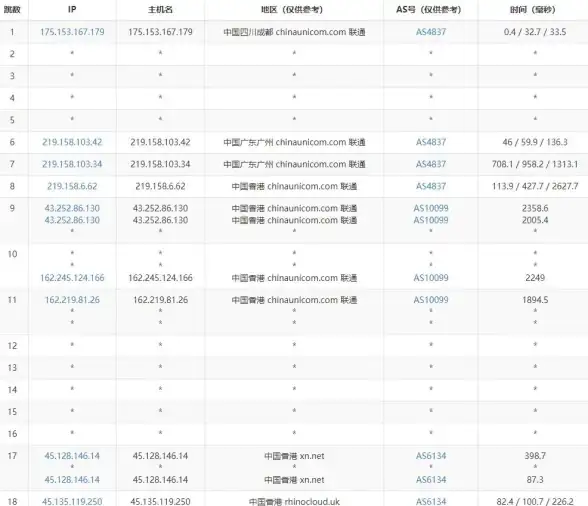Click AS10099 link beside 2005.4 time
Screen dimensions: 588x506
pyautogui.click(x=431, y=220)
